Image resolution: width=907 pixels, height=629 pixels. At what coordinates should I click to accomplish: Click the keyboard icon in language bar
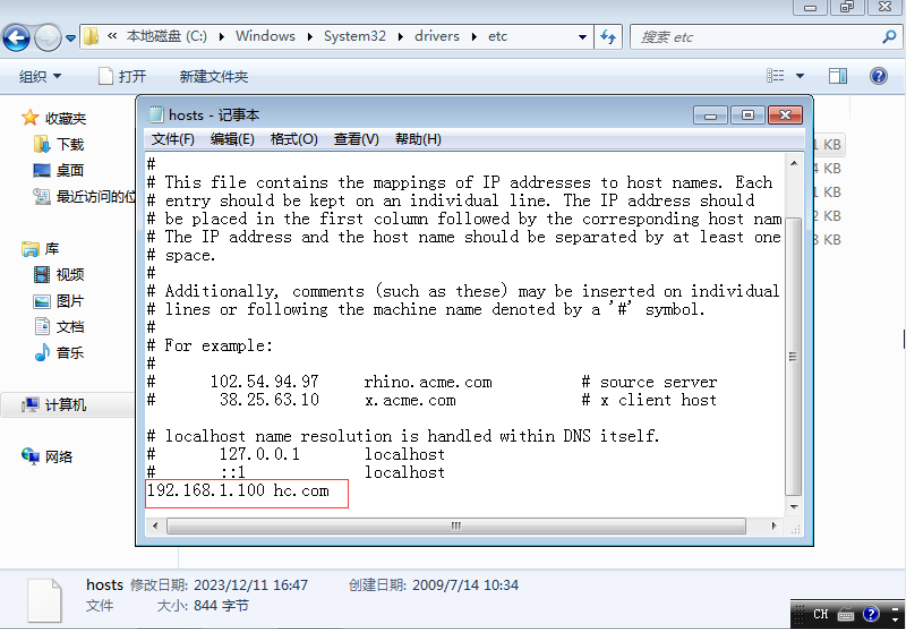[x=846, y=615]
